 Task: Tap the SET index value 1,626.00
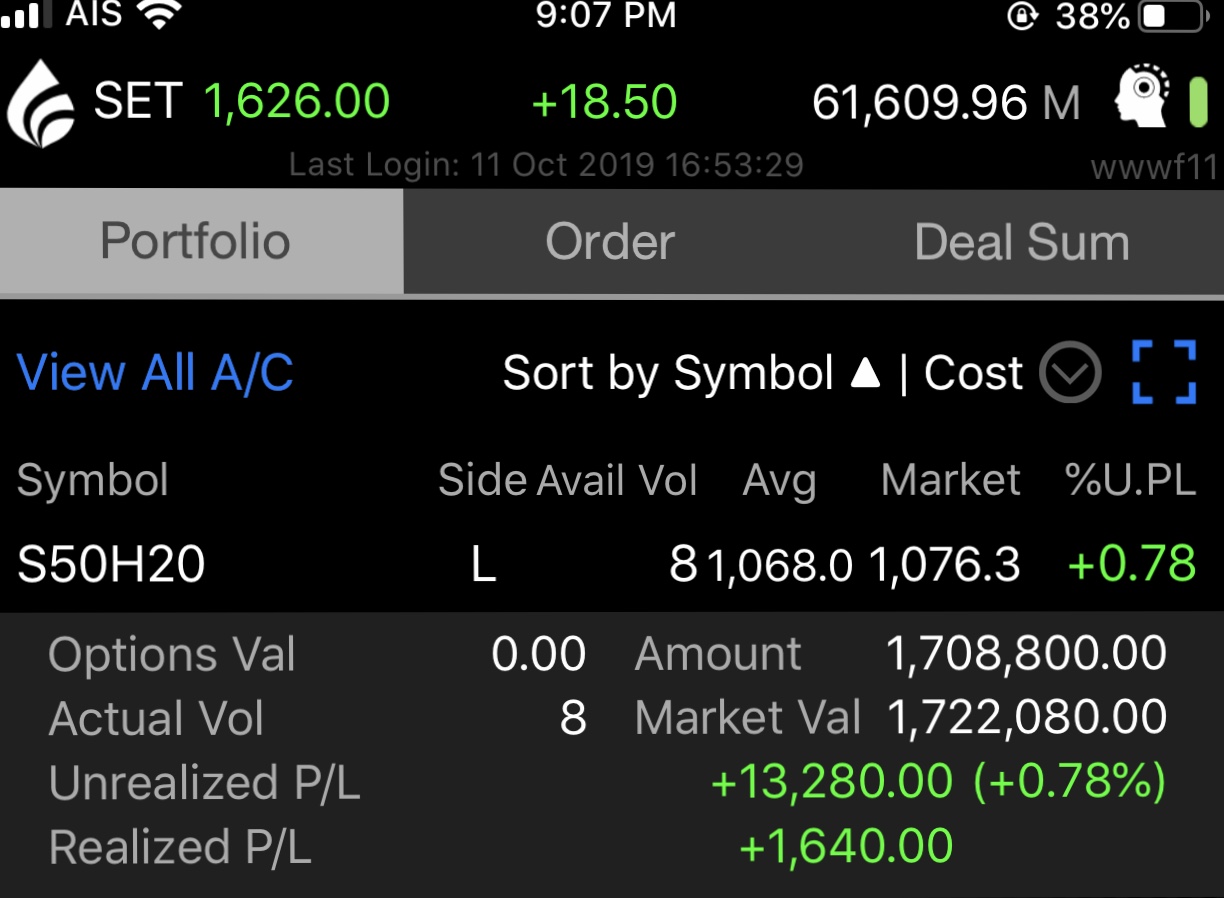pos(297,101)
